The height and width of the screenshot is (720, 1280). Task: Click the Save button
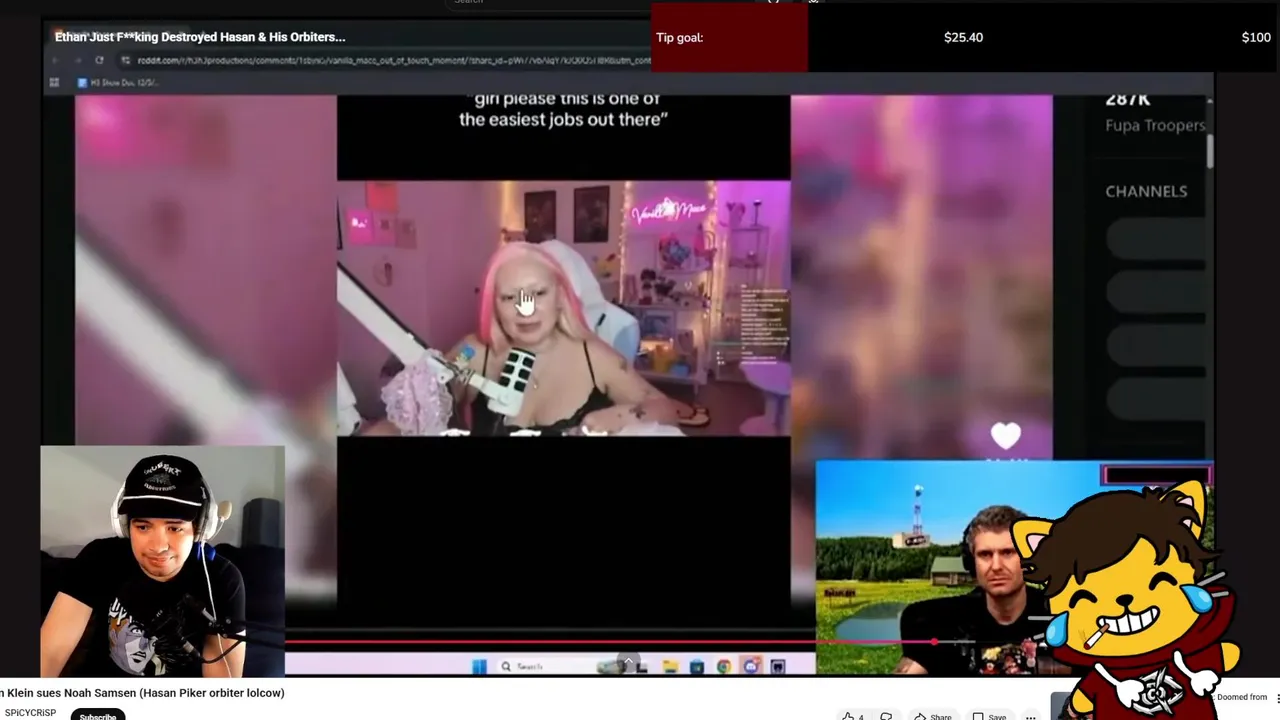click(989, 716)
